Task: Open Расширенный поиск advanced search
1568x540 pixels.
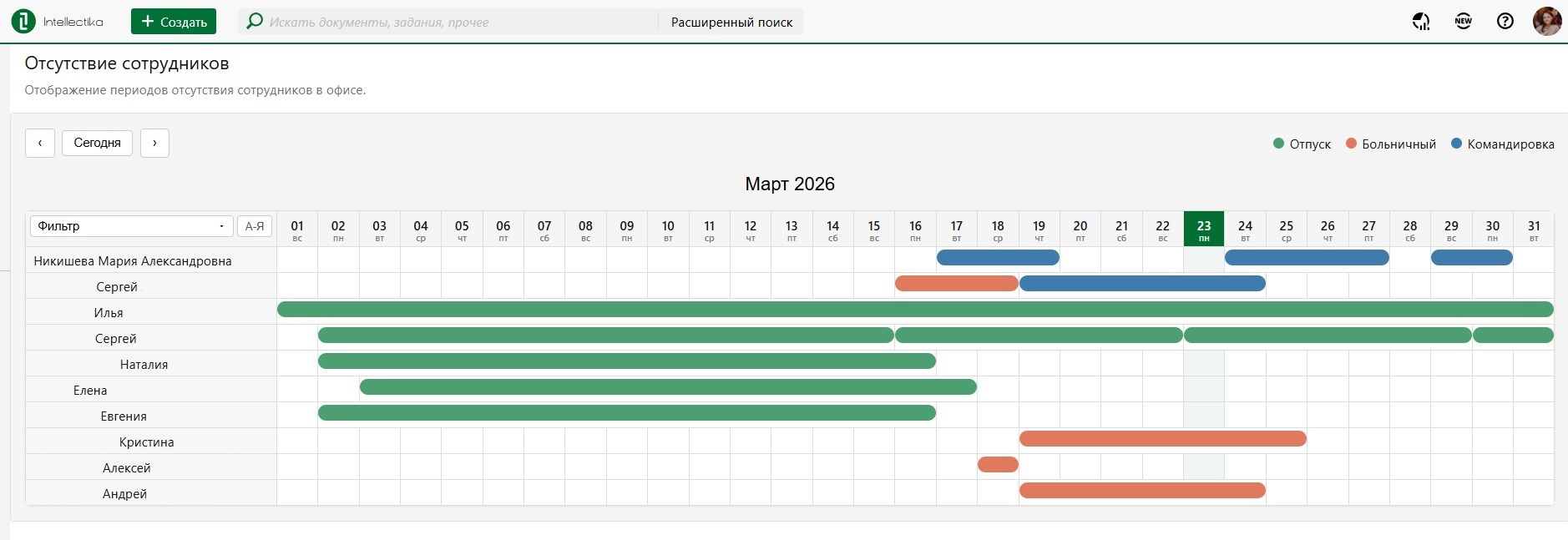Action: click(x=731, y=23)
